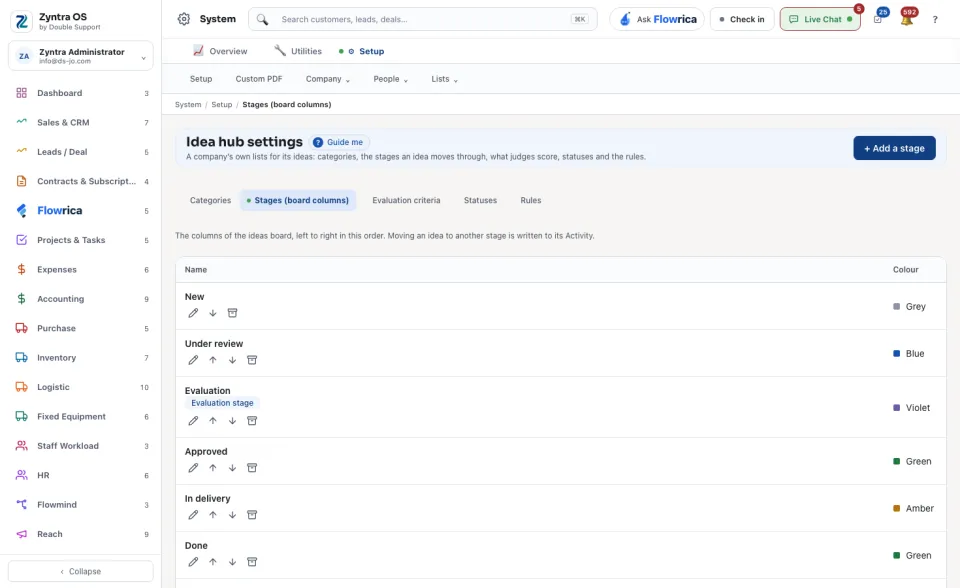Move Under review stage down
The image size is (960, 588).
232,360
